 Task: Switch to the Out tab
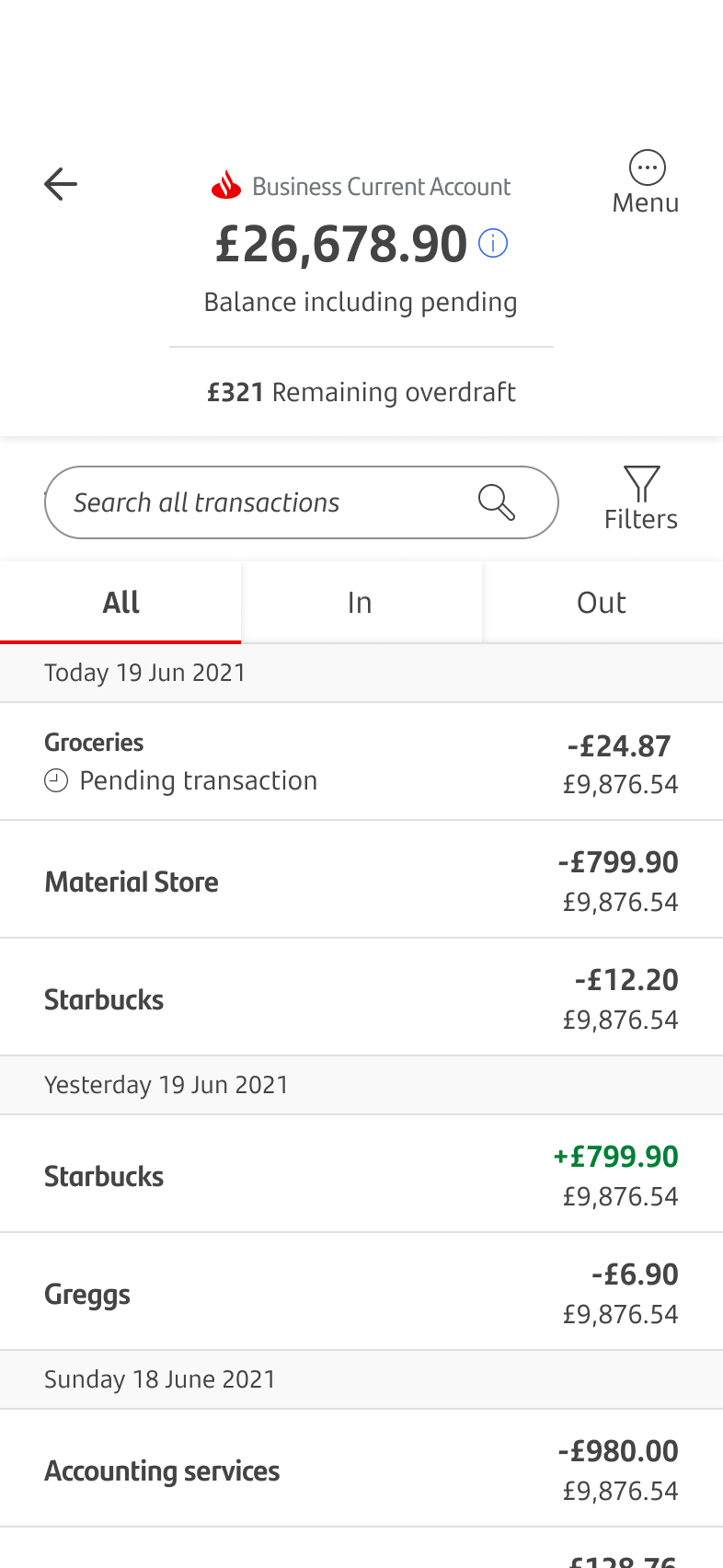pos(602,603)
